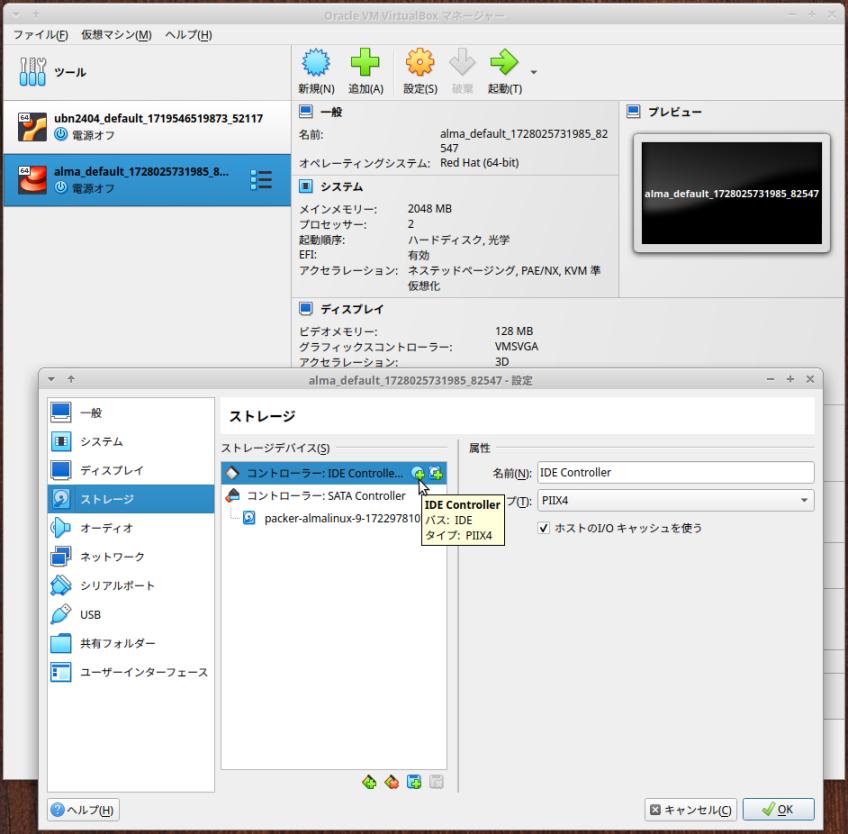Image resolution: width=848 pixels, height=834 pixels.
Task: Click the New (新規) VM toolbar icon
Action: [x=316, y=63]
